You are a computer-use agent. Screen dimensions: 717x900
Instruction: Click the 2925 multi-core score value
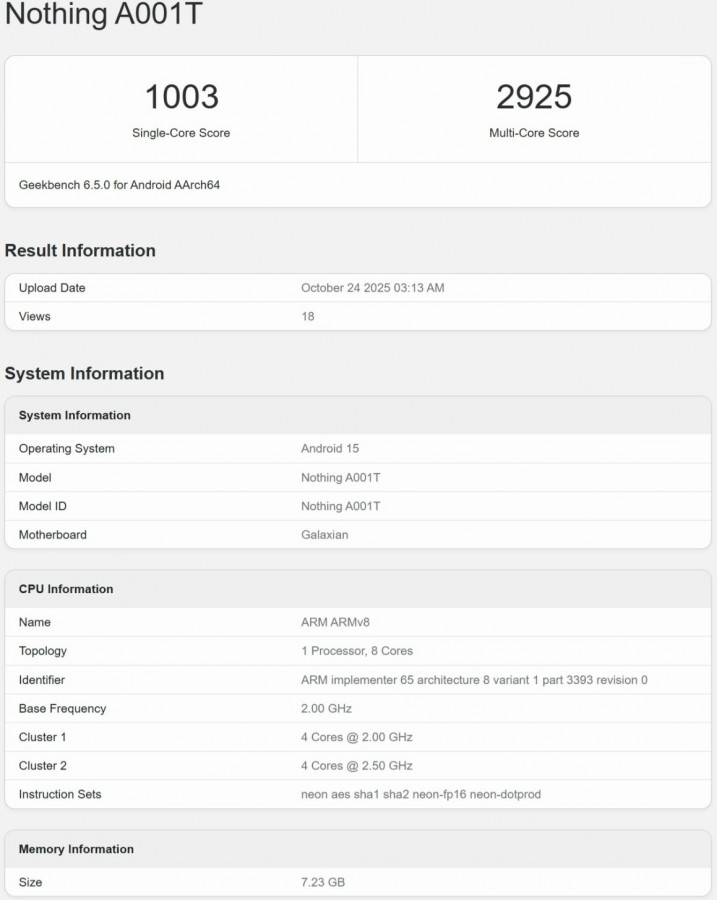tap(534, 97)
